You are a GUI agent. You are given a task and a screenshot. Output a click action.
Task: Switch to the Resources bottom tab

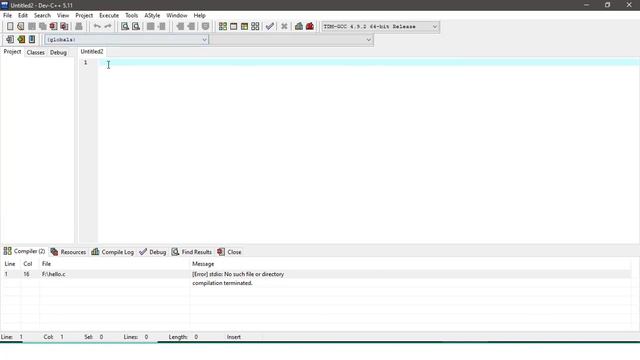pos(68,252)
